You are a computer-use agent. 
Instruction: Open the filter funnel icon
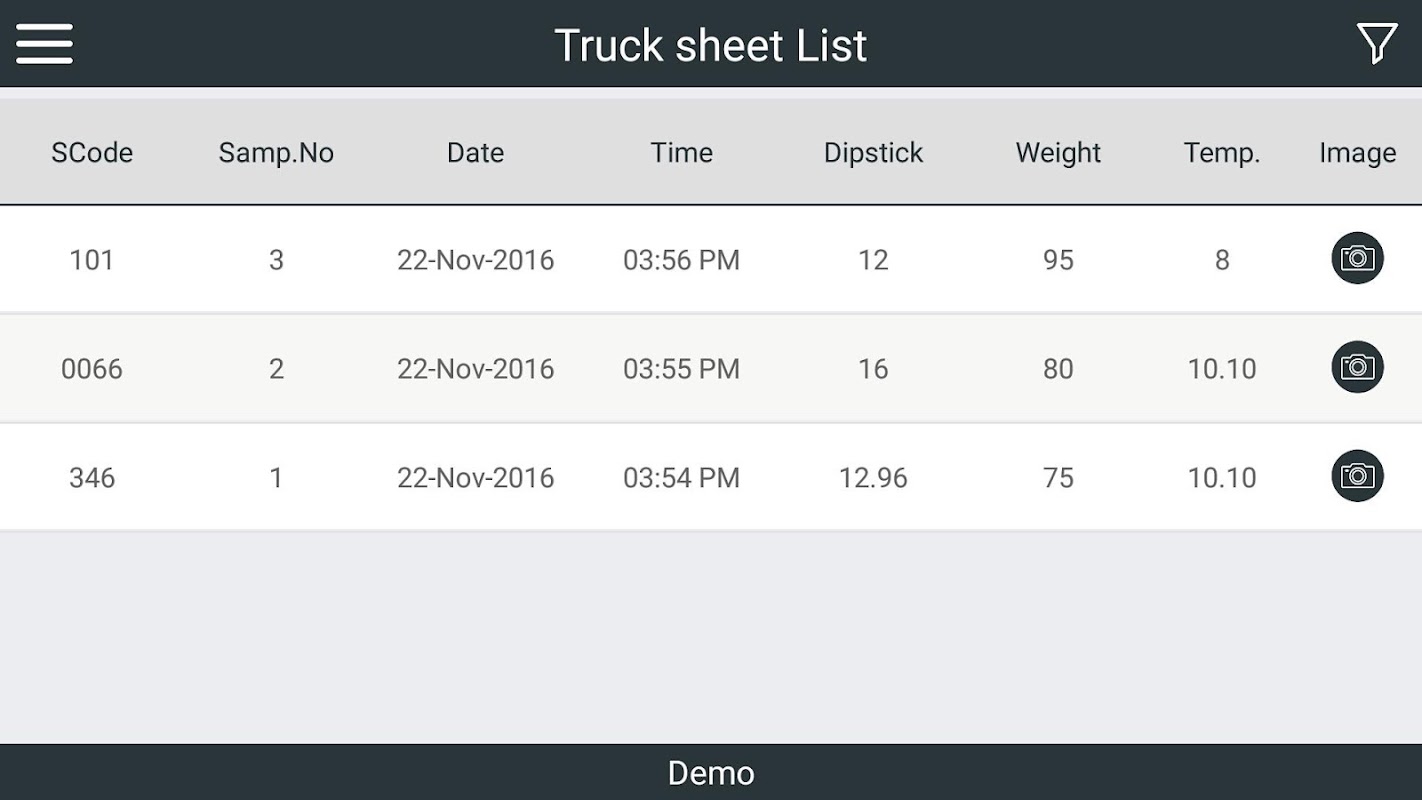point(1377,44)
